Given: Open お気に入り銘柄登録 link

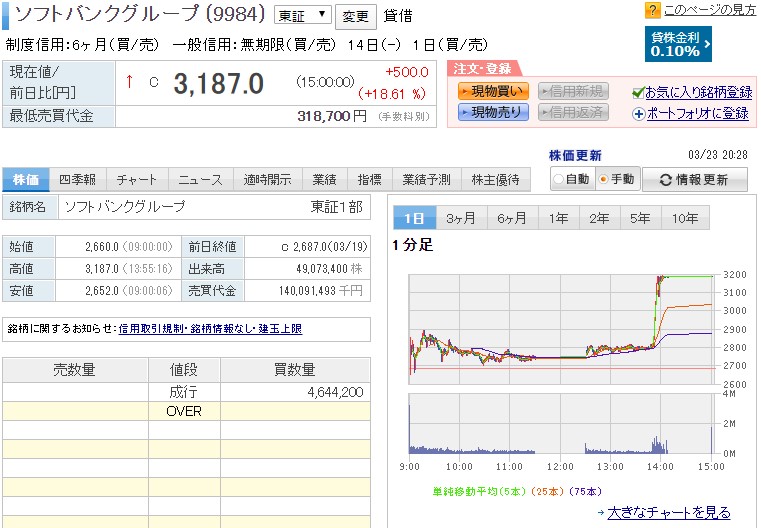Looking at the screenshot, I should pyautogui.click(x=698, y=92).
